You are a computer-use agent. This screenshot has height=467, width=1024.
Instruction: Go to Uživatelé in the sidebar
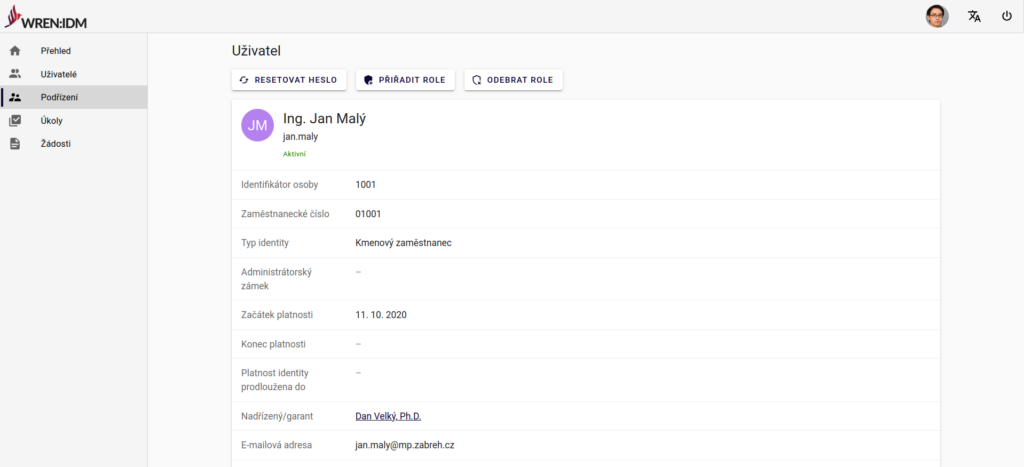coord(59,74)
